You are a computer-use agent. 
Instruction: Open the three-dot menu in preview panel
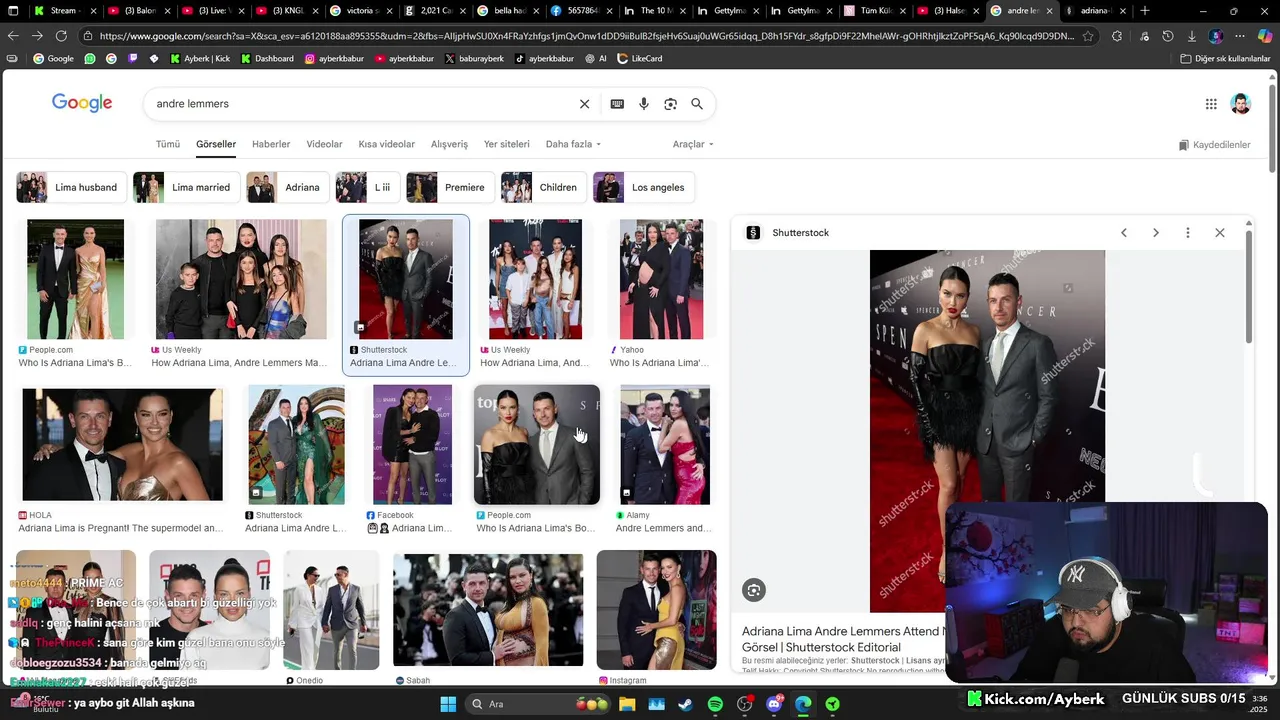(x=1188, y=233)
